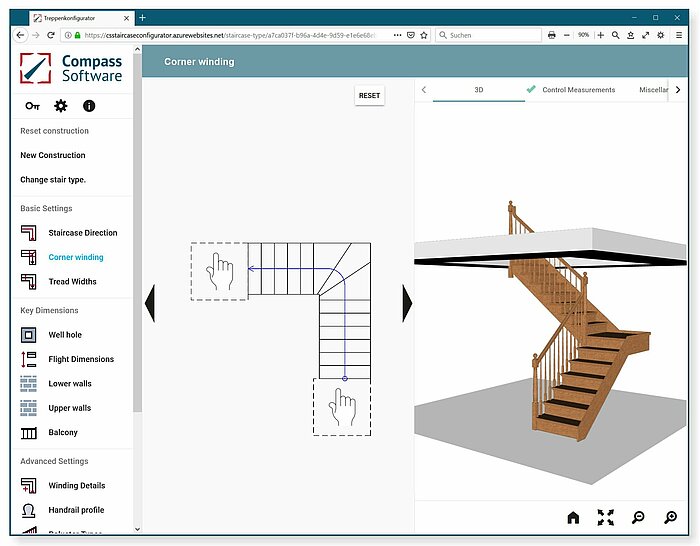Click sidebar scroll down arrow
Viewport: 700px width, 546px height.
(x=138, y=529)
